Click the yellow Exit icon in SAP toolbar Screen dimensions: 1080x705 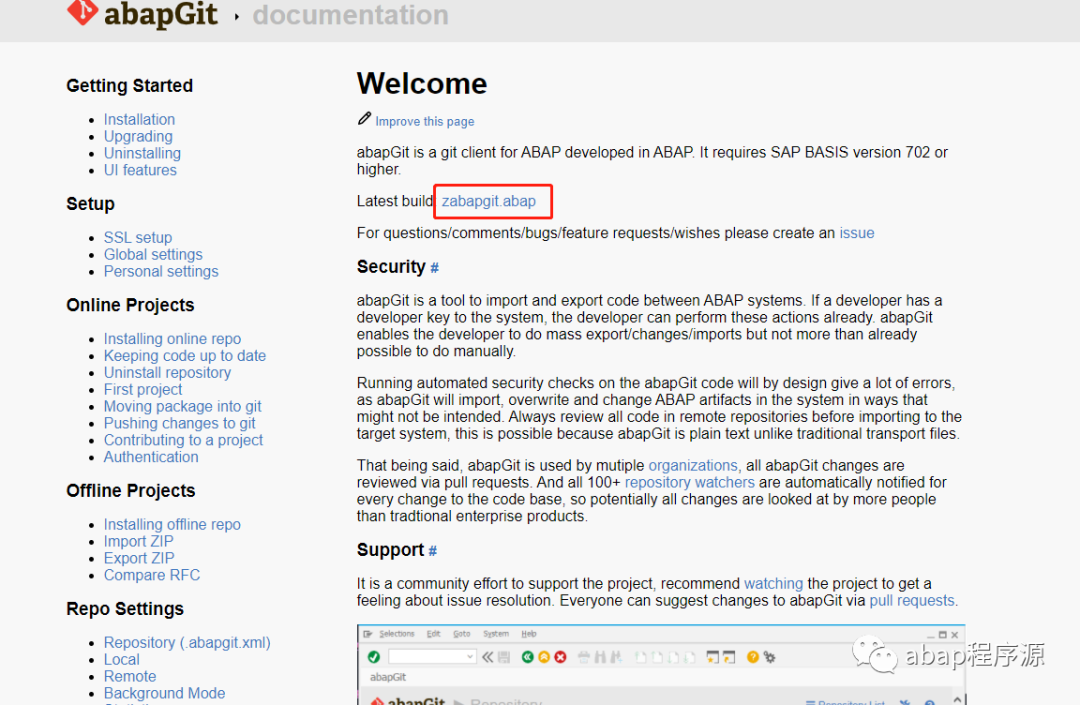click(544, 657)
